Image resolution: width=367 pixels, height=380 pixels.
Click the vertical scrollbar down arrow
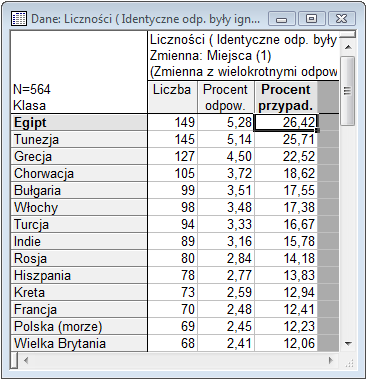click(348, 343)
